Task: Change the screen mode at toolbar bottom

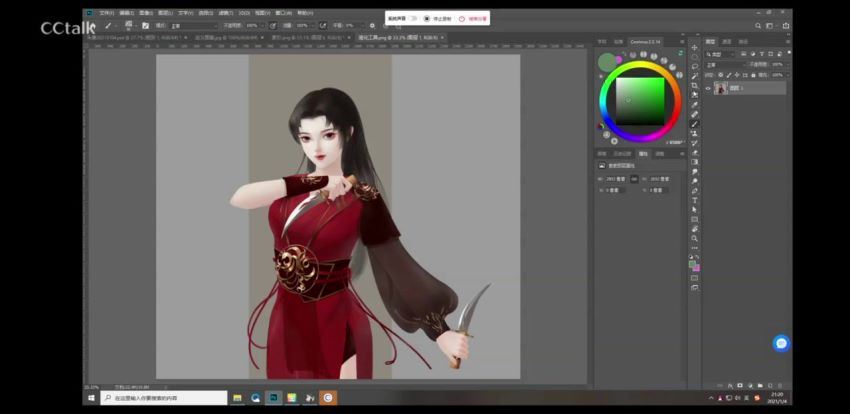Action: pyautogui.click(x=694, y=288)
